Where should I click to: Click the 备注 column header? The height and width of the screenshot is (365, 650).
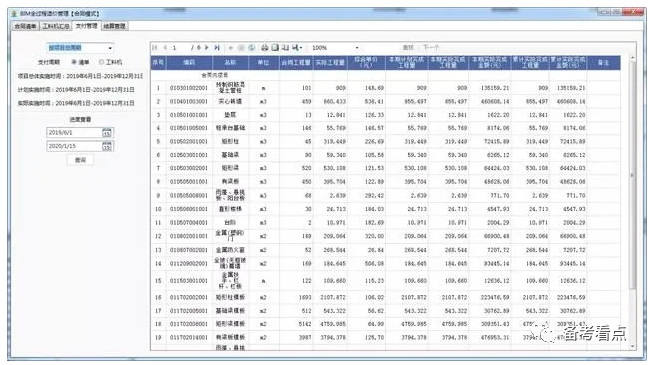(603, 63)
